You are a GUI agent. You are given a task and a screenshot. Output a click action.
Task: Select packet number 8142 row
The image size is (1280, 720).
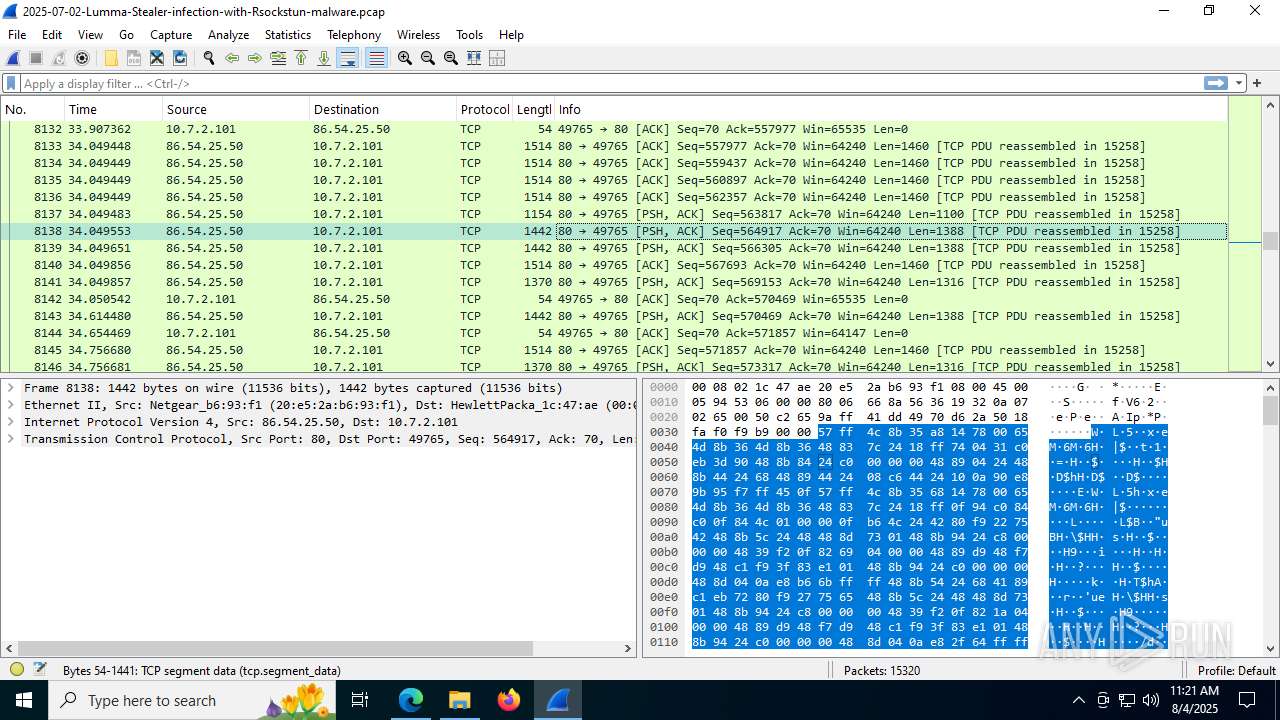[x=614, y=299]
